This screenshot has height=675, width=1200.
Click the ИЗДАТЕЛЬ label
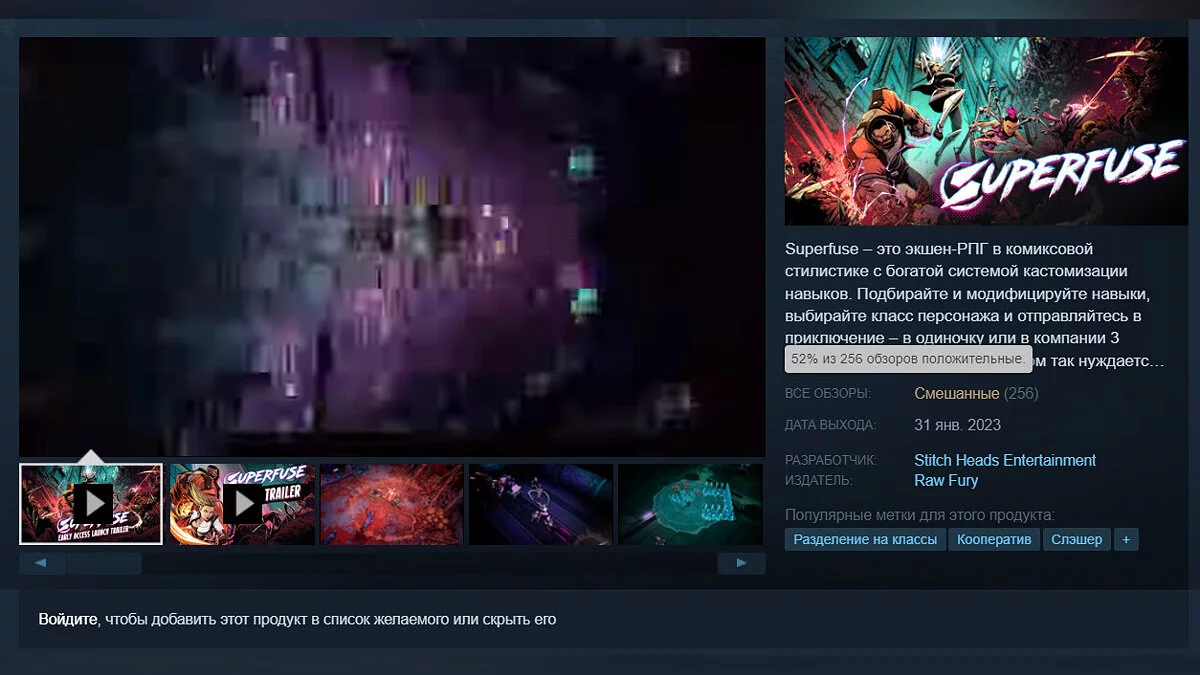[819, 481]
